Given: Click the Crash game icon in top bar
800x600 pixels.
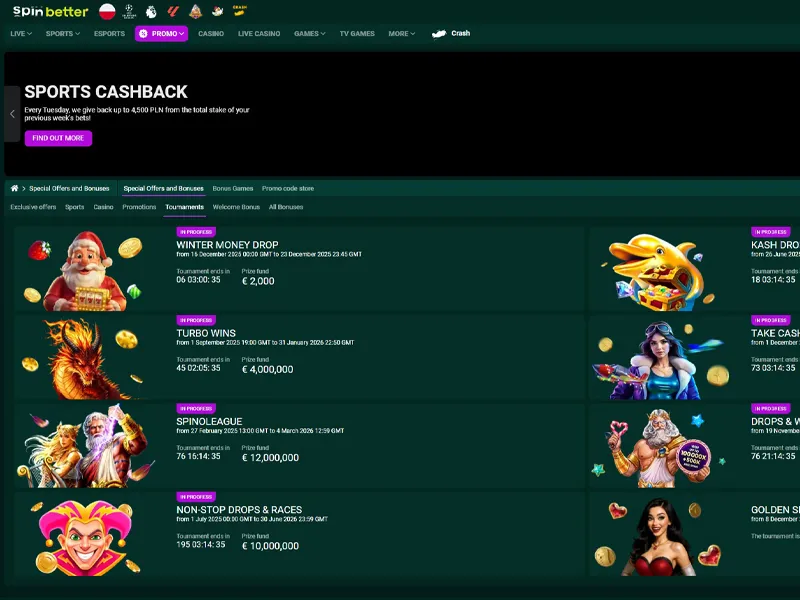Looking at the screenshot, I should pyautogui.click(x=240, y=11).
